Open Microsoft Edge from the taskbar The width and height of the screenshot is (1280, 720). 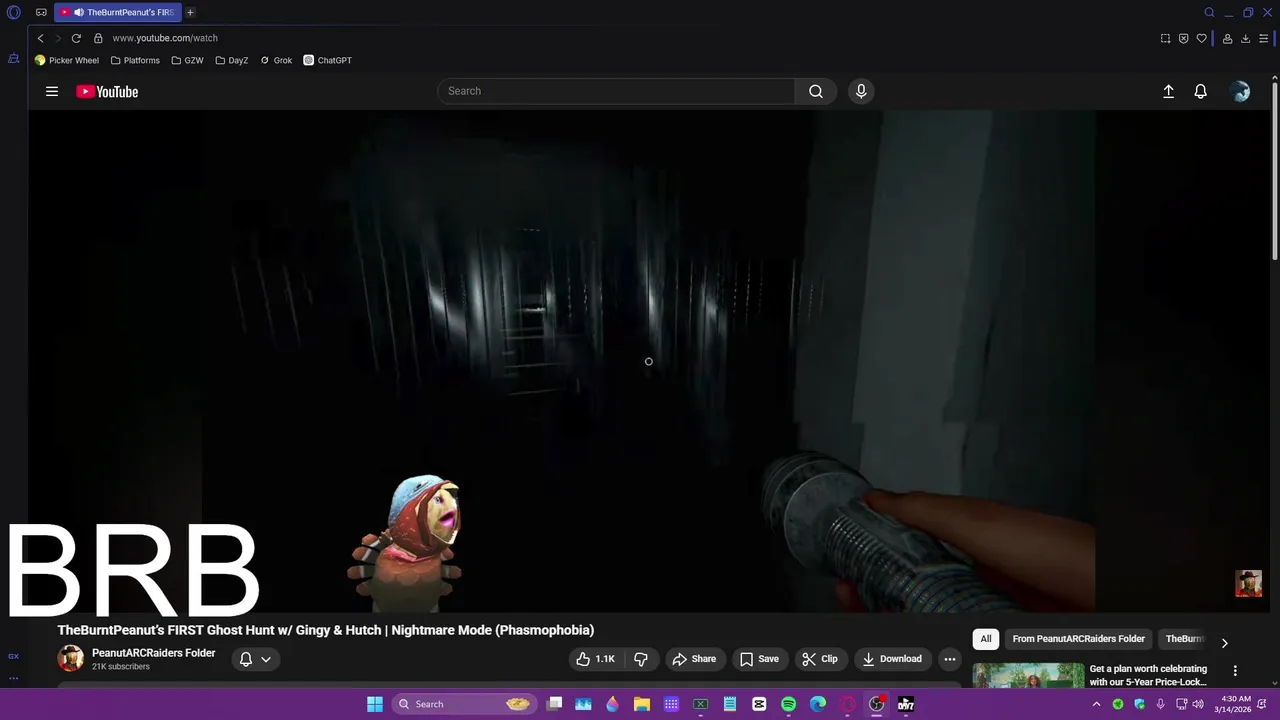tap(818, 704)
